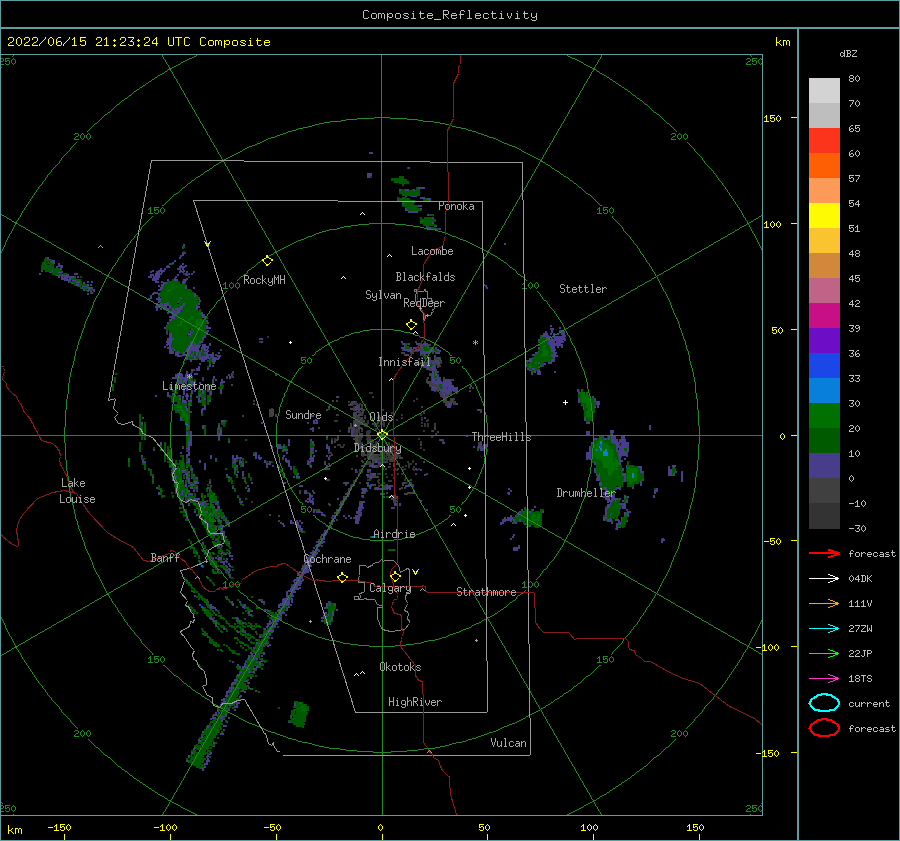The width and height of the screenshot is (900, 841).
Task: Click the bright green swatch between 30 and 20 dBZ
Action: (x=824, y=416)
